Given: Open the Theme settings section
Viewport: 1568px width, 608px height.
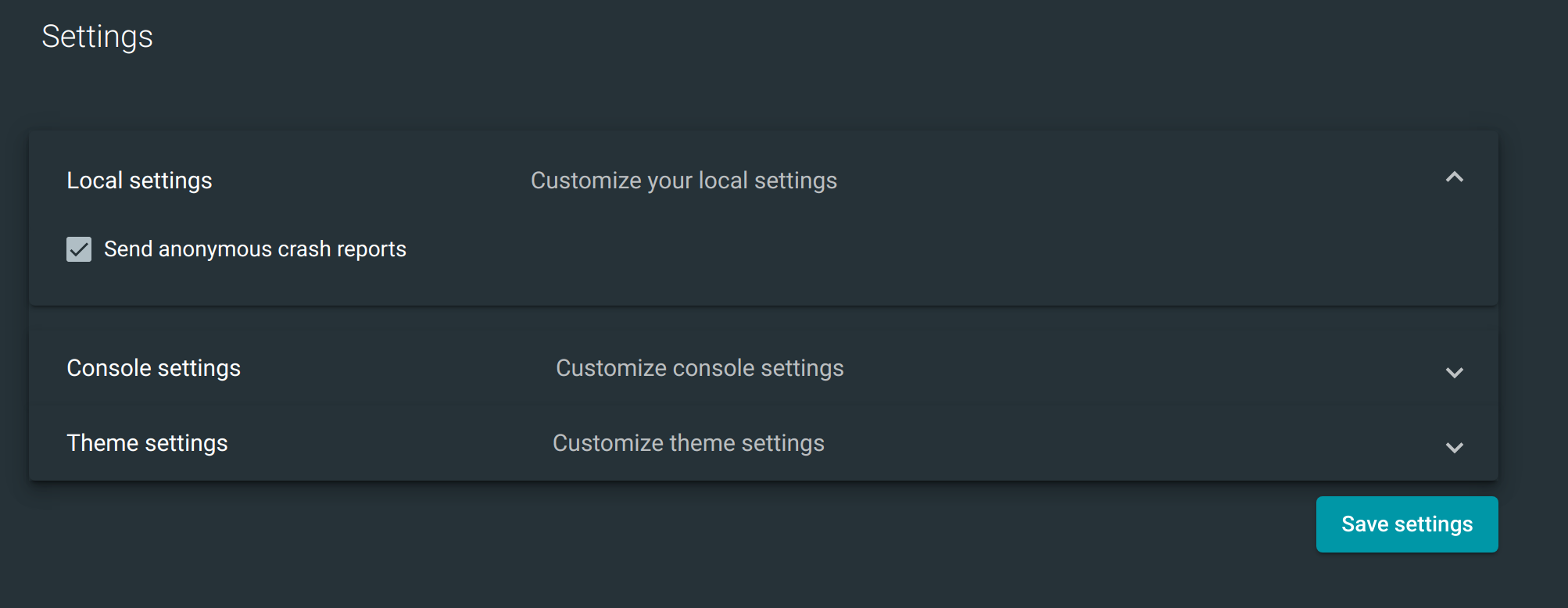Looking at the screenshot, I should [147, 442].
